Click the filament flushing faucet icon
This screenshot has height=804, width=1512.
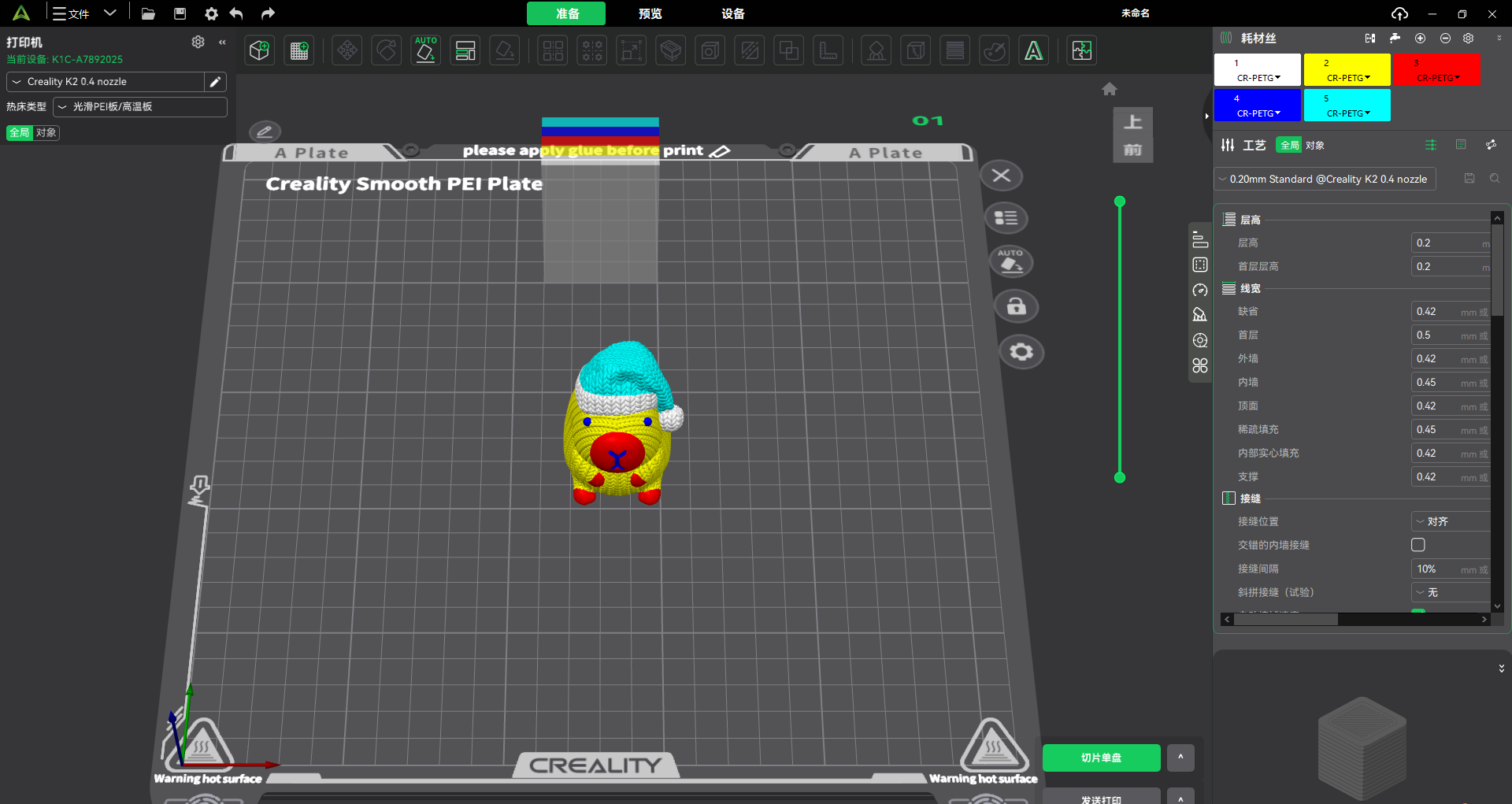[1395, 38]
